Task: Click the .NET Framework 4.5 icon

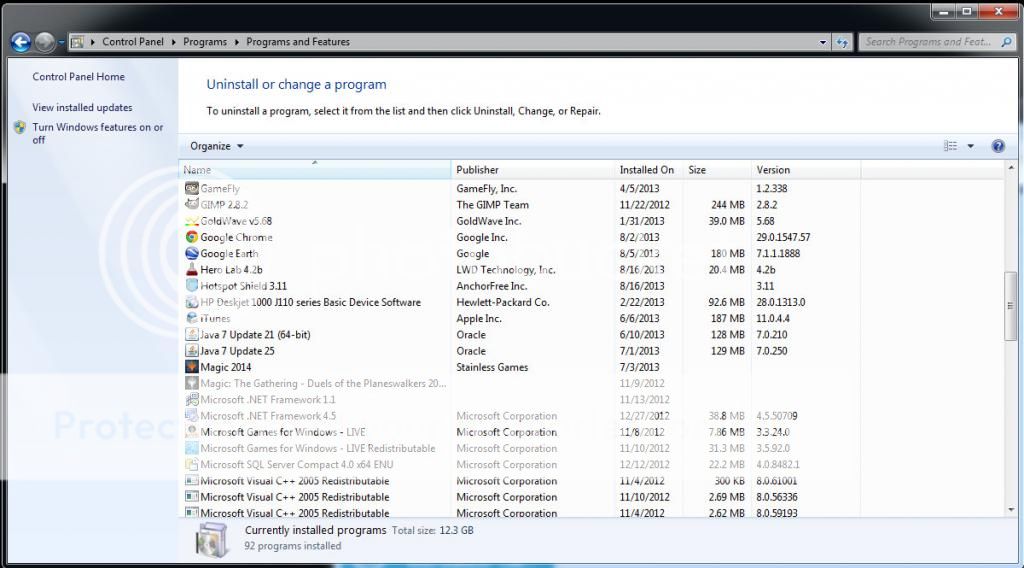Action: point(191,416)
